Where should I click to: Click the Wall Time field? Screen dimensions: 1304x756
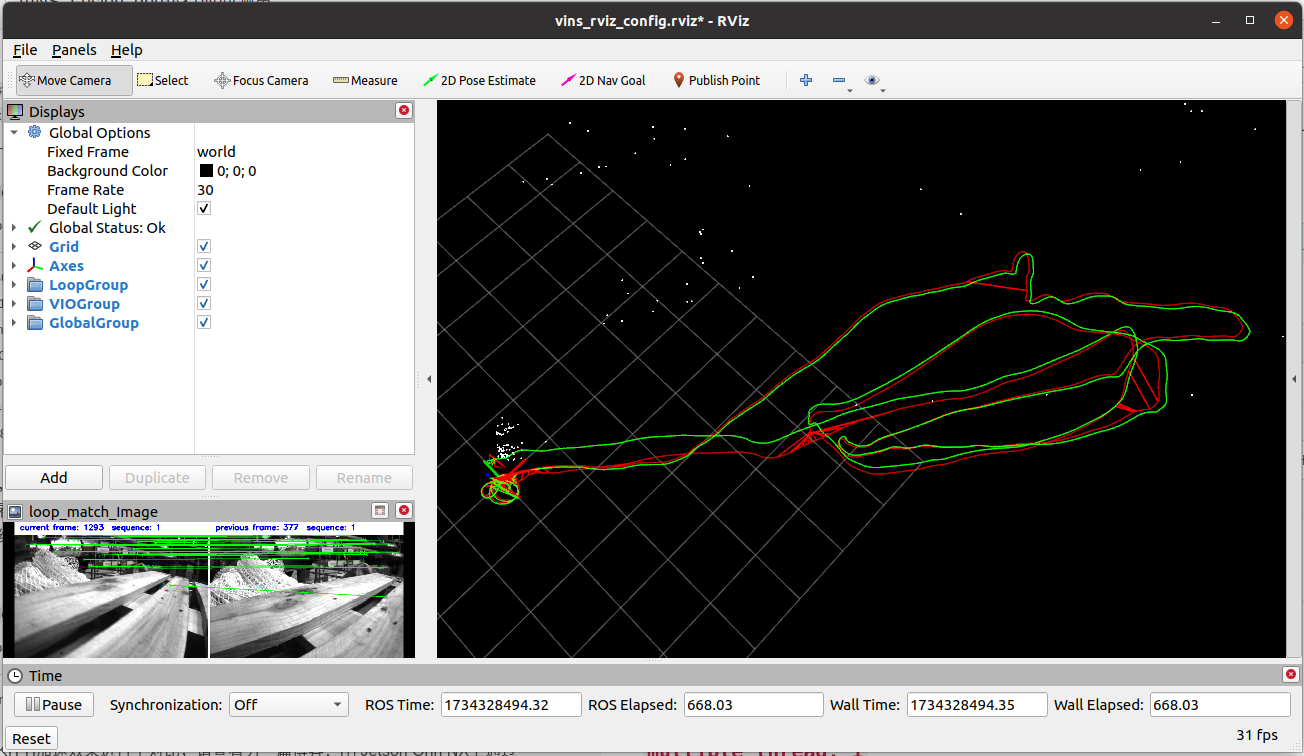pyautogui.click(x=977, y=704)
